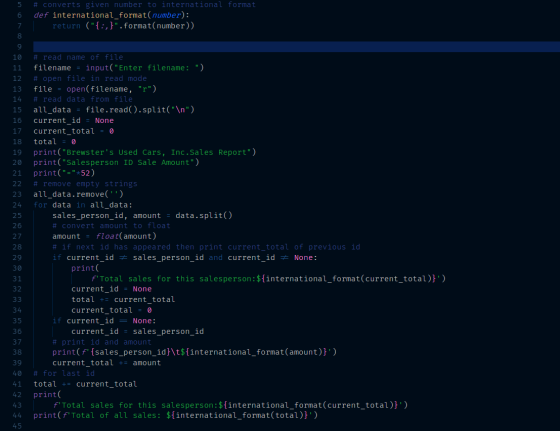Click the def international_format function name

click(x=99, y=15)
